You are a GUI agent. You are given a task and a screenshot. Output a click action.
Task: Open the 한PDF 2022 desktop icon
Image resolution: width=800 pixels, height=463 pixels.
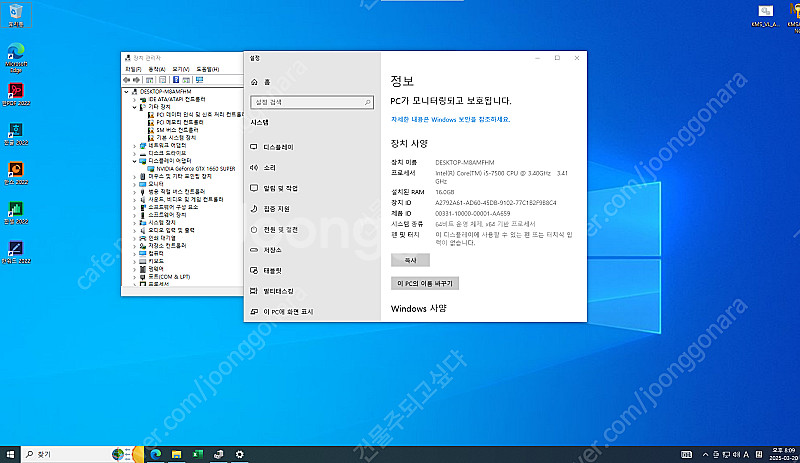tap(16, 94)
